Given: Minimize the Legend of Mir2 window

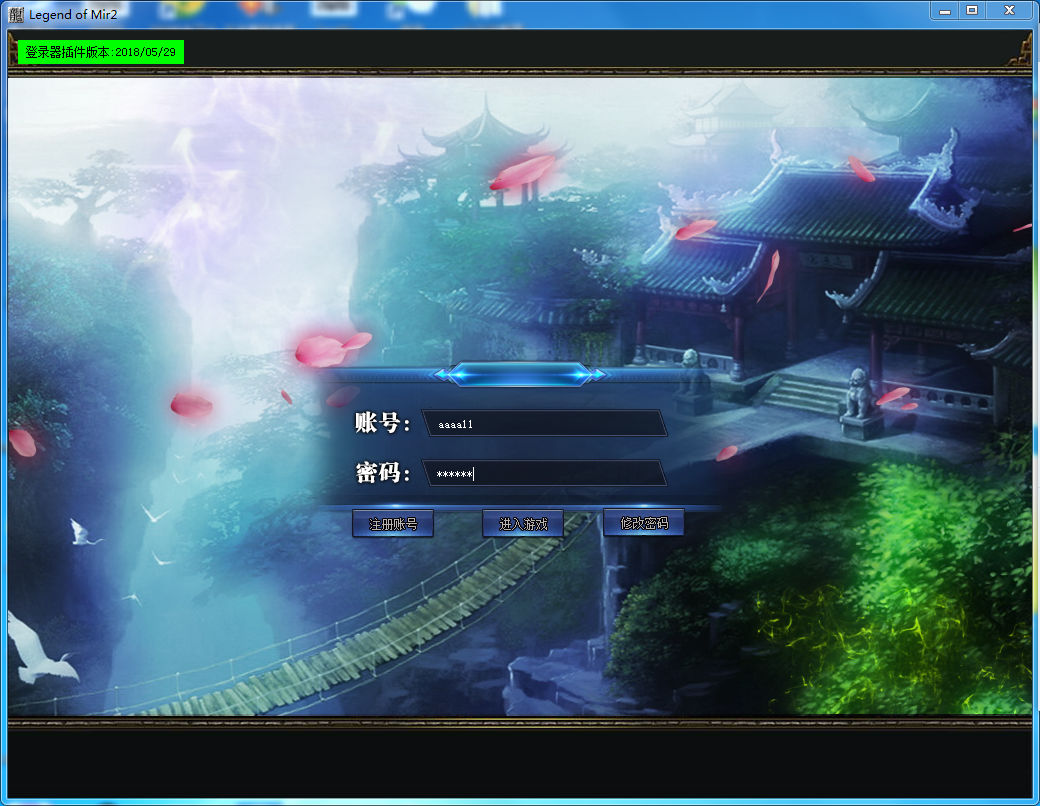Looking at the screenshot, I should [x=944, y=11].
